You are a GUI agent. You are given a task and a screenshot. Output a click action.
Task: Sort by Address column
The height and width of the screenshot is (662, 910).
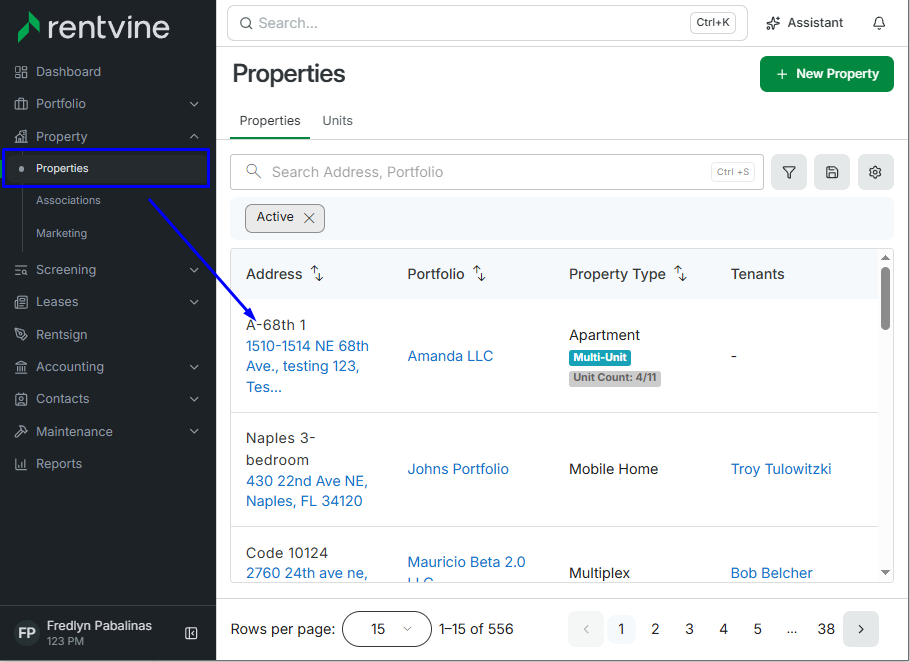(317, 273)
